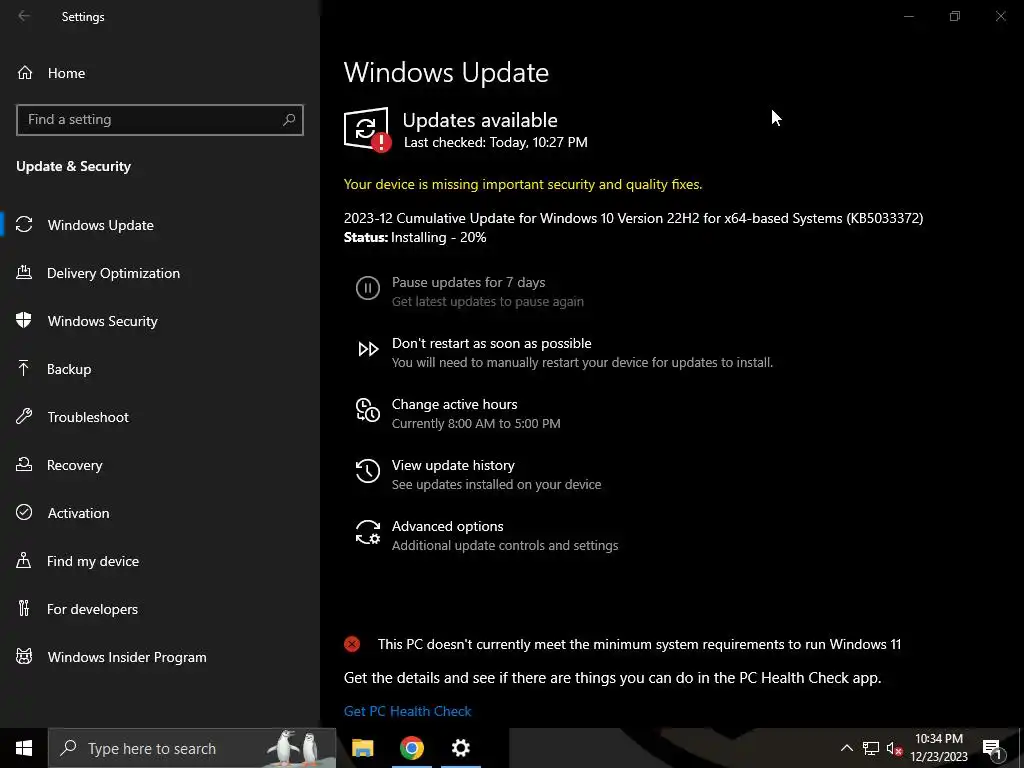The height and width of the screenshot is (768, 1024).
Task: Click the Last checked: Today, 10:27 PM text
Action: click(x=496, y=142)
